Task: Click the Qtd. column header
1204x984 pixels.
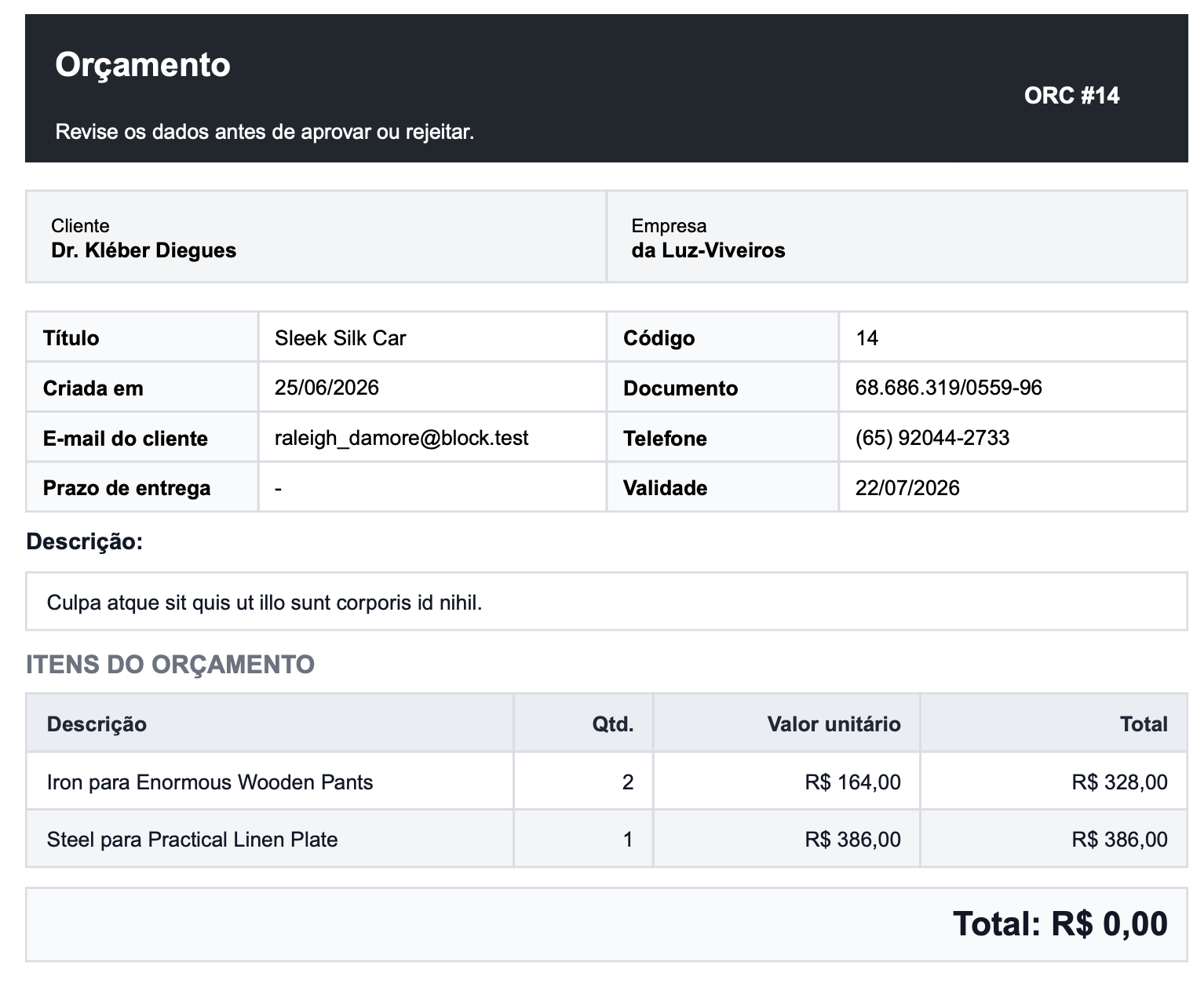Action: pyautogui.click(x=613, y=723)
